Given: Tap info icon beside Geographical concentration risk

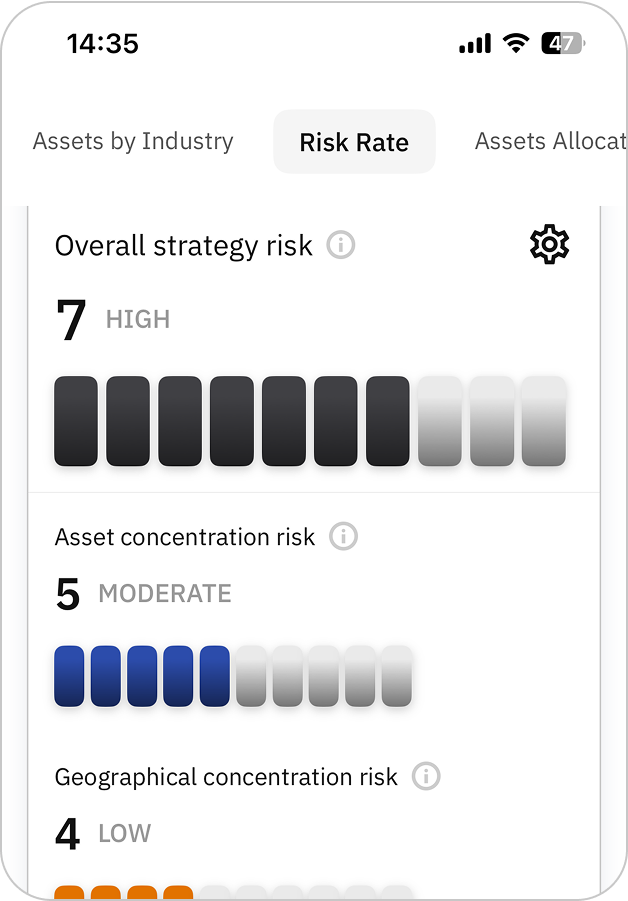Looking at the screenshot, I should 426,777.
